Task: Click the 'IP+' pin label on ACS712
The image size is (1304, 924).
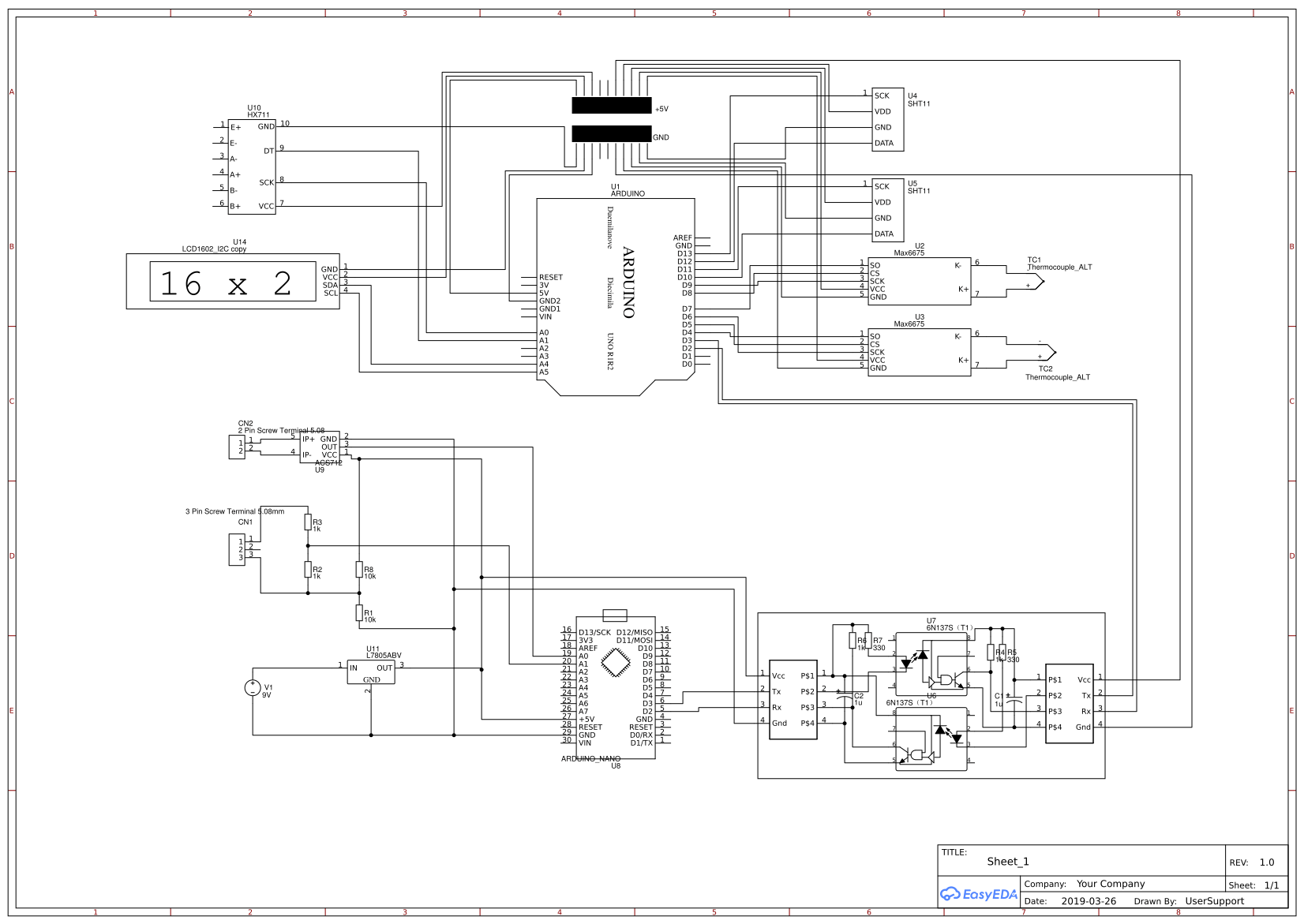Action: pos(308,439)
